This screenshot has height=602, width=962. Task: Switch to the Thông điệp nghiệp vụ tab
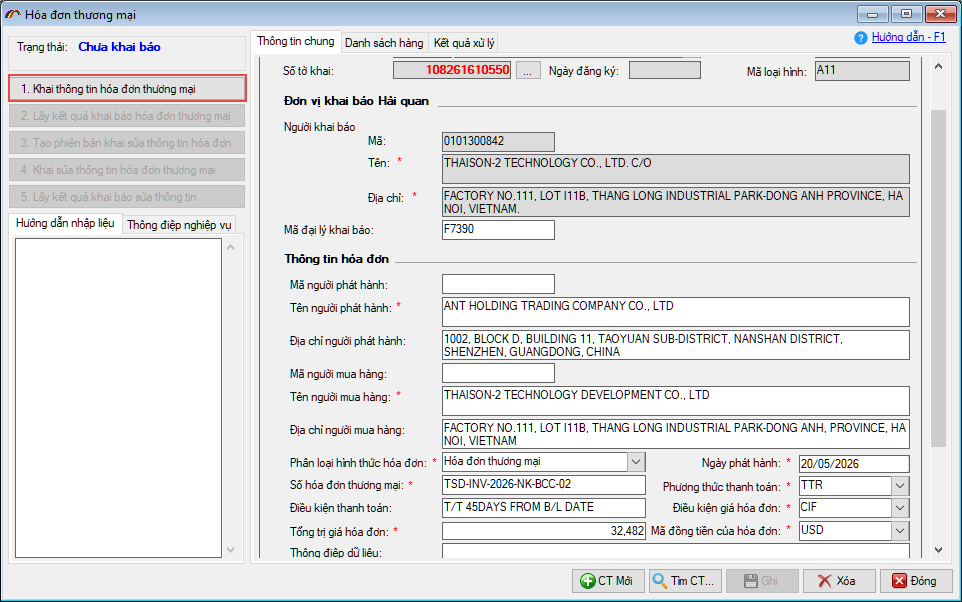[x=179, y=225]
